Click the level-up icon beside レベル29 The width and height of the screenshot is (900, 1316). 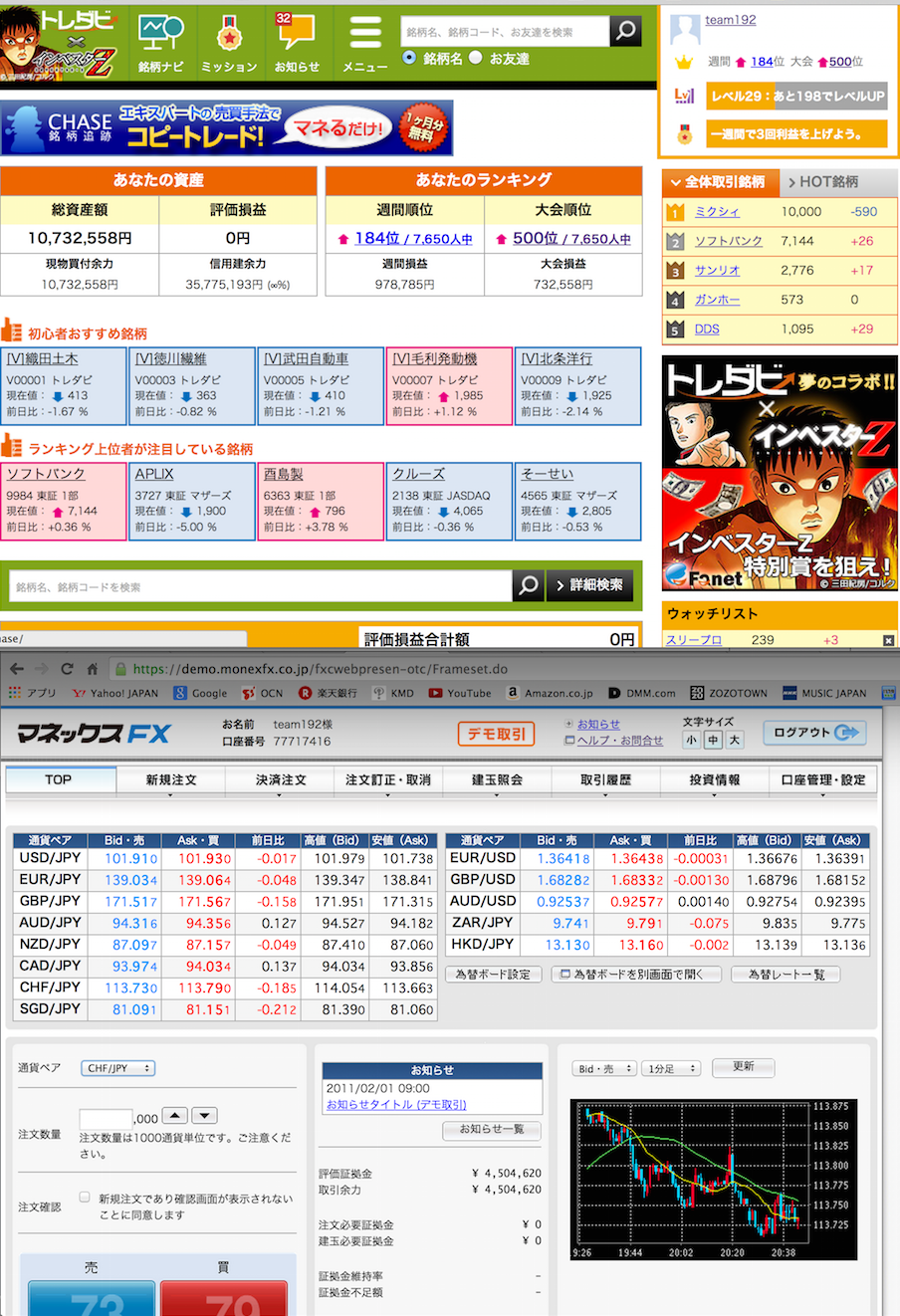pyautogui.click(x=684, y=97)
